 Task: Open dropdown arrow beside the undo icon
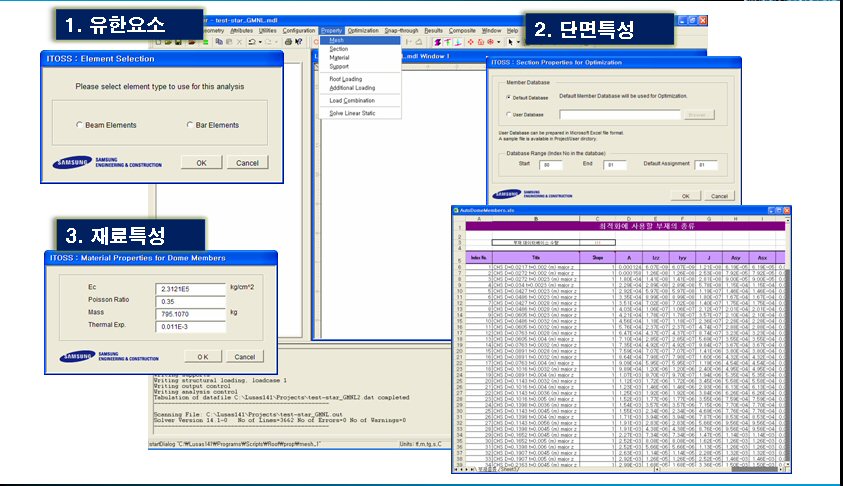[x=260, y=41]
